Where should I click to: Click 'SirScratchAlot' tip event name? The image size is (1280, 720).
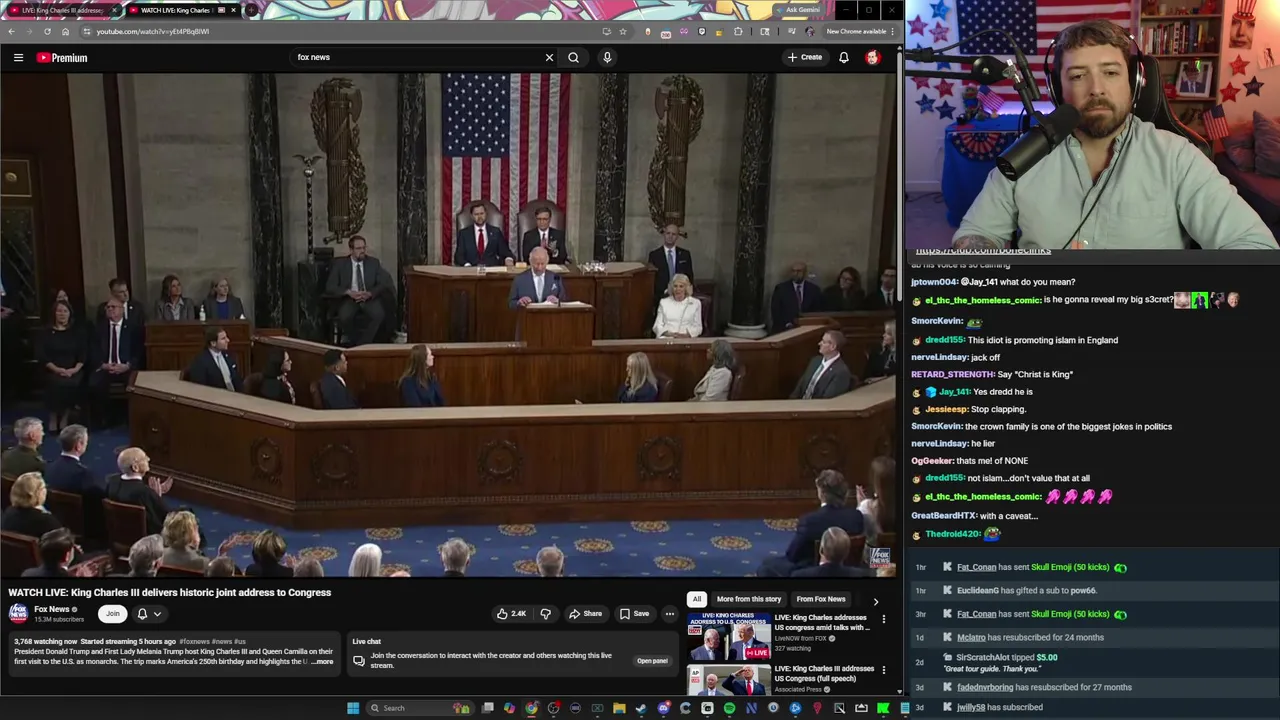coord(982,657)
